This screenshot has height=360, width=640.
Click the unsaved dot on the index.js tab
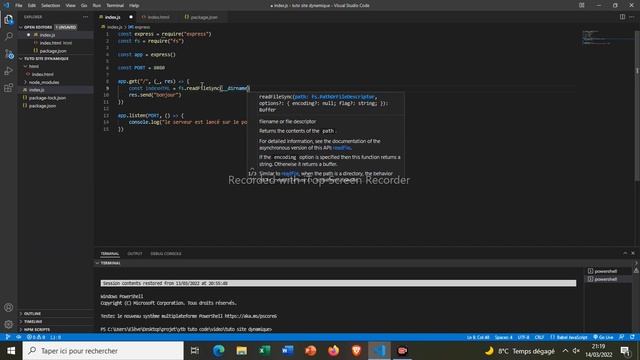click(131, 17)
